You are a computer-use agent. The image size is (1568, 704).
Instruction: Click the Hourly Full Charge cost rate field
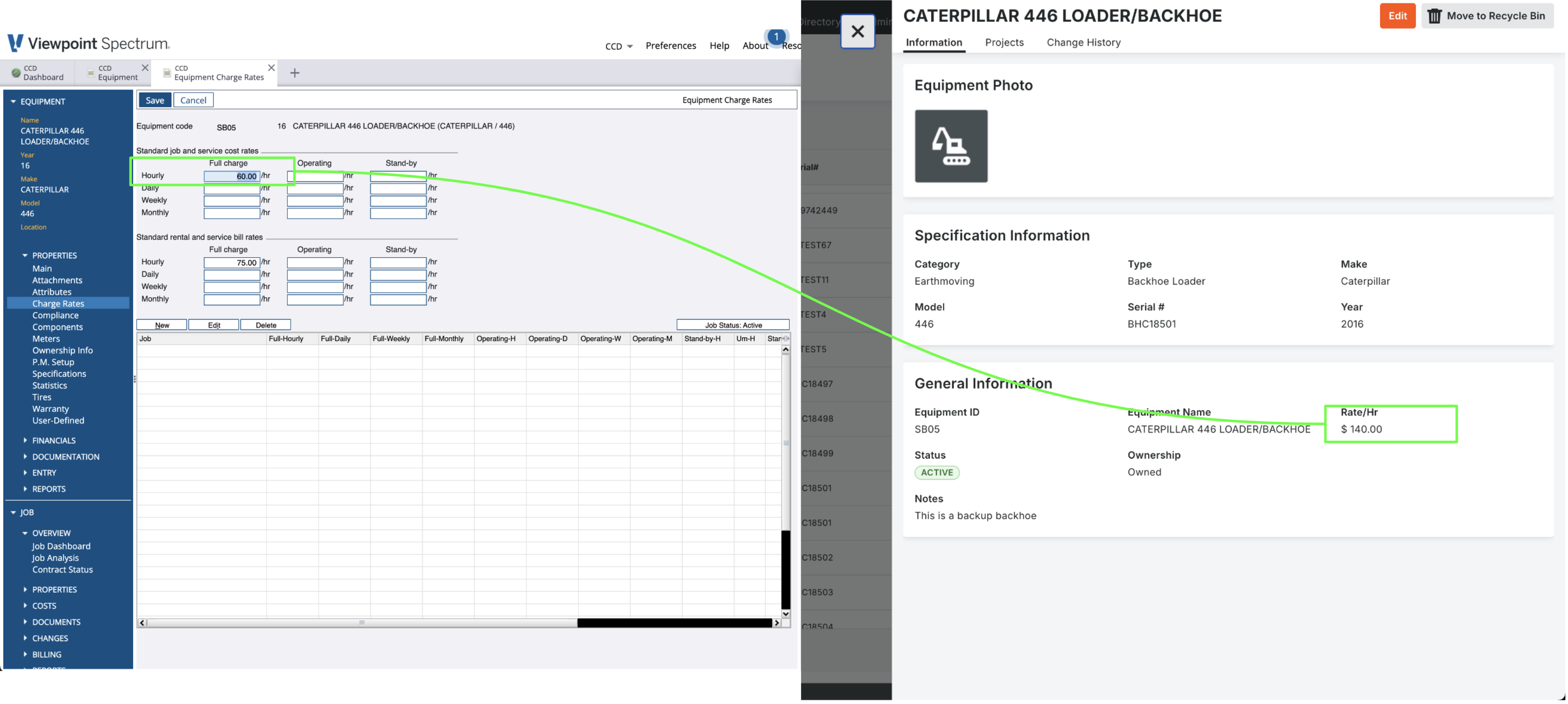[x=230, y=176]
